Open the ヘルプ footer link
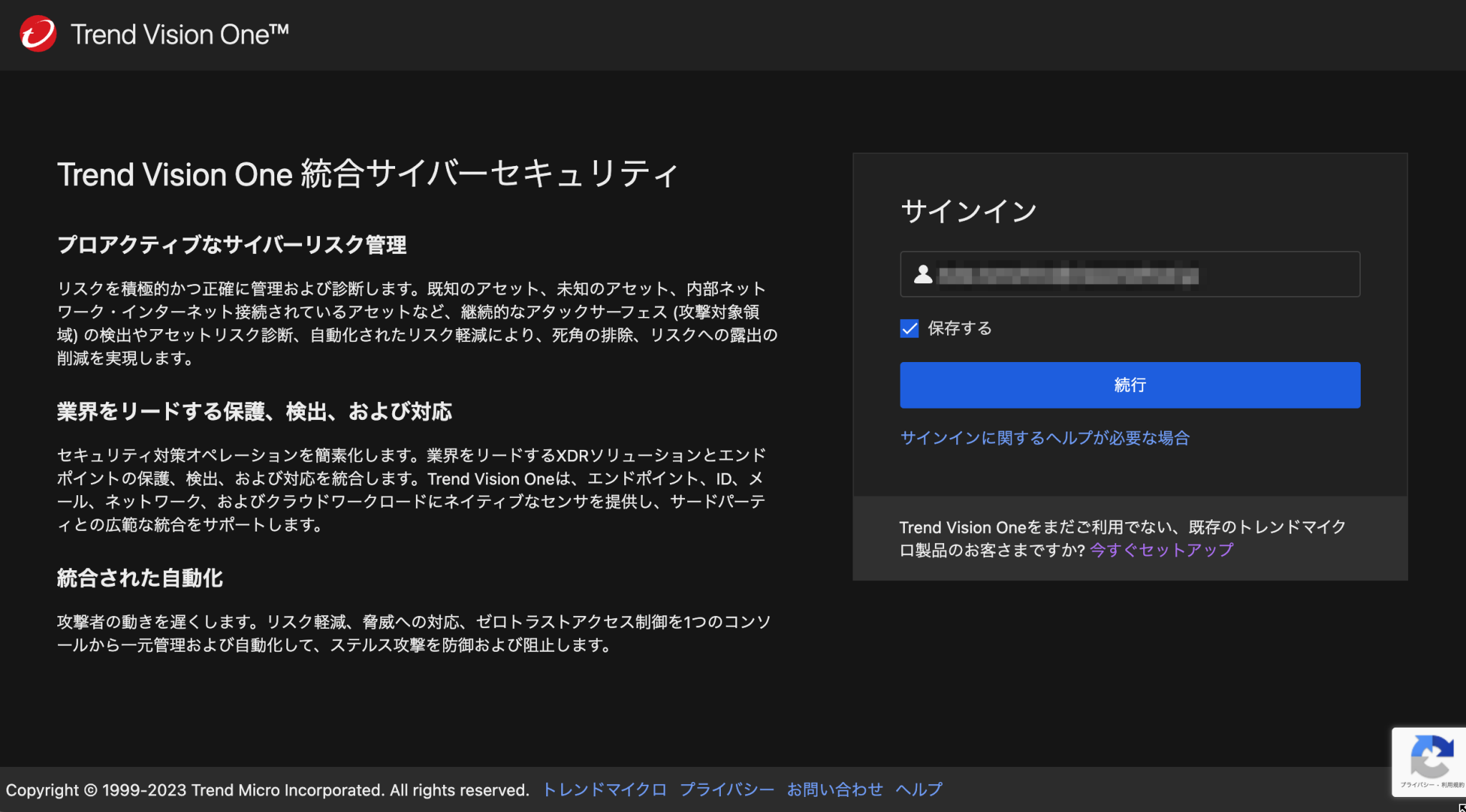Image resolution: width=1466 pixels, height=812 pixels. (919, 789)
